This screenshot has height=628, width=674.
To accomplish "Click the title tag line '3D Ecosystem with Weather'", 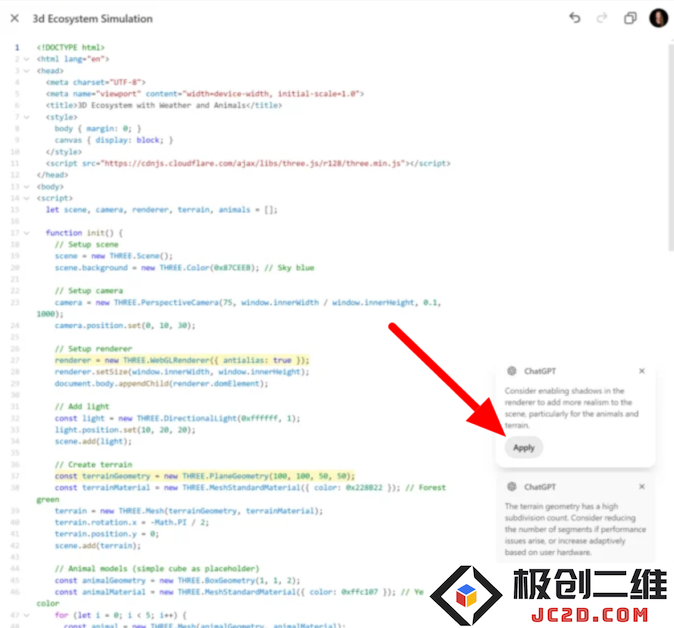I will click(164, 105).
